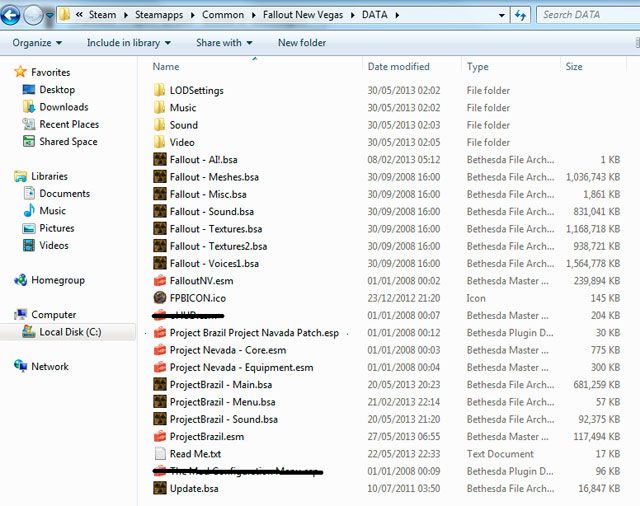Click the FalloutNV.esm master file icon
Screen dimensions: 640x506
[160, 281]
